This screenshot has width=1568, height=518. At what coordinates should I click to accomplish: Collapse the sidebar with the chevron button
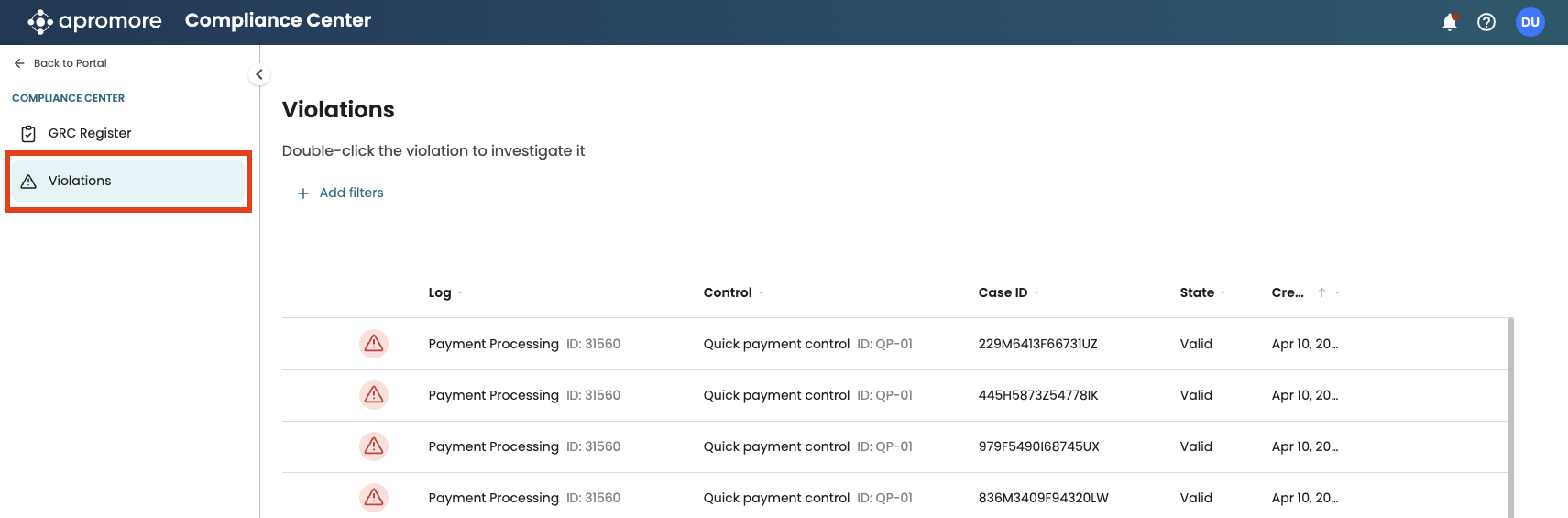click(259, 74)
